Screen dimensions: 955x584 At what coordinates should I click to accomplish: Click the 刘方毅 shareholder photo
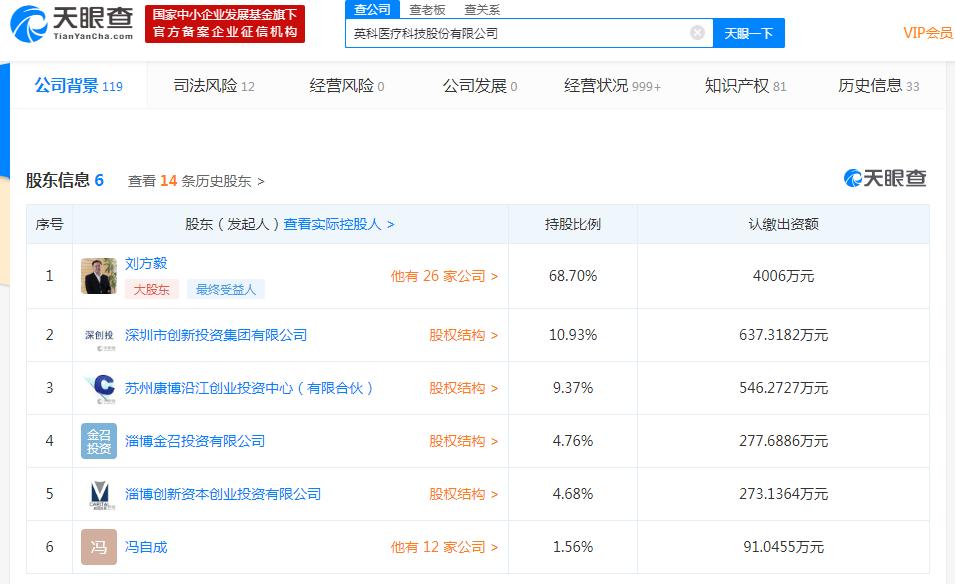click(x=99, y=276)
